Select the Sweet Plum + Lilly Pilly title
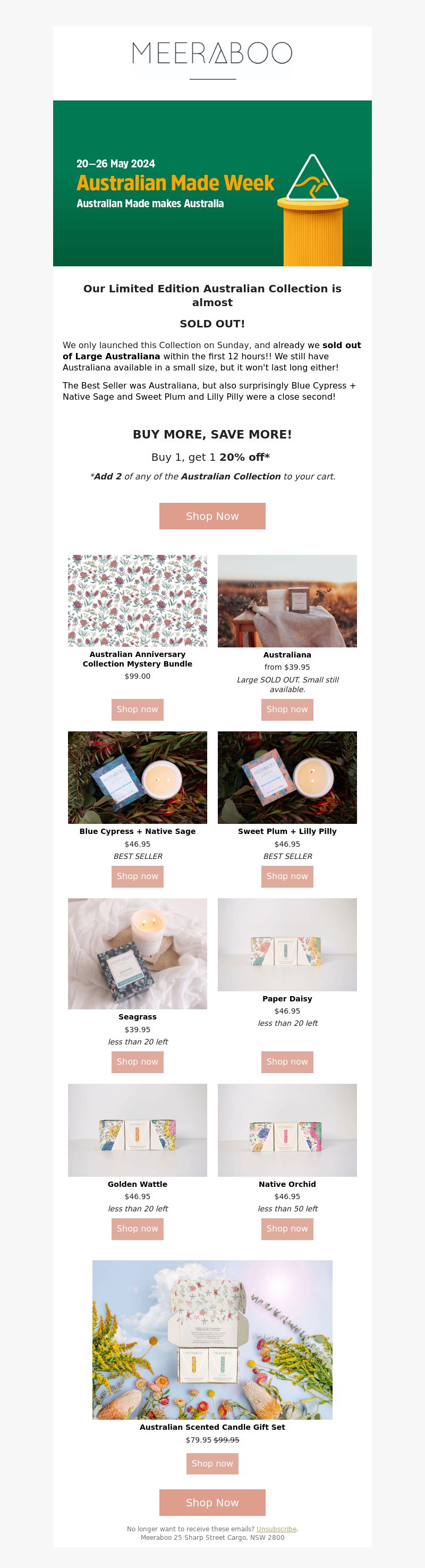 pos(287,831)
